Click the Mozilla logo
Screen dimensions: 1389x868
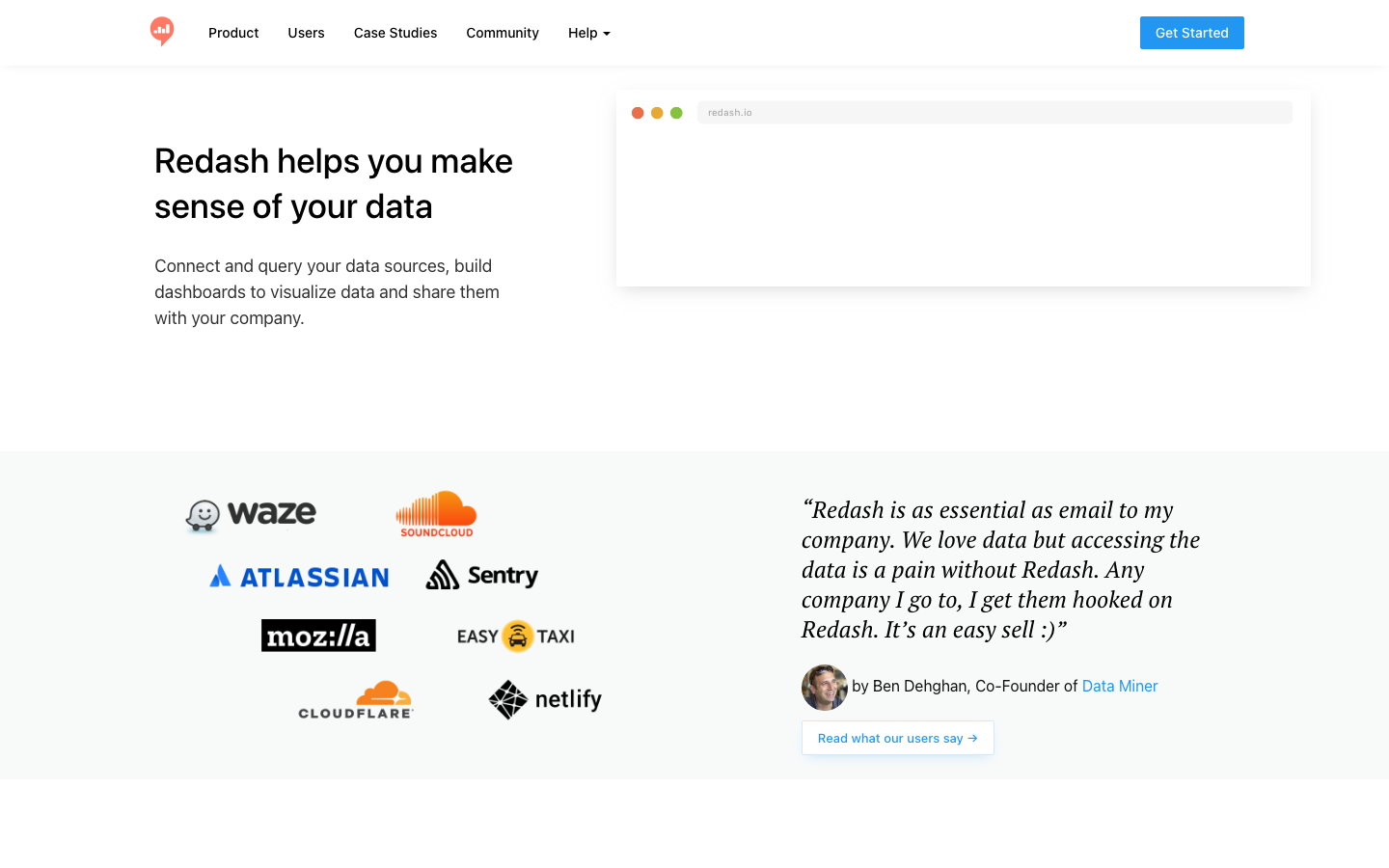(318, 636)
